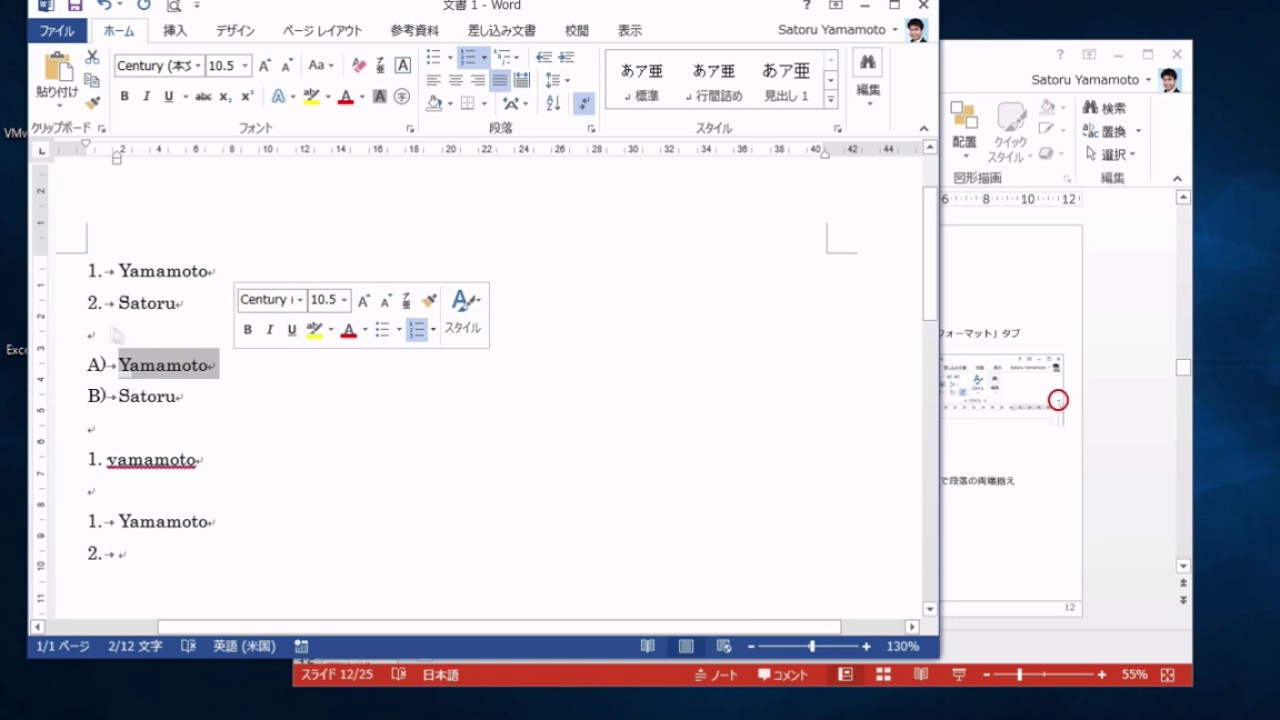The height and width of the screenshot is (720, 1280).
Task: Click red font color swatch in mini toolbar
Action: point(348,330)
